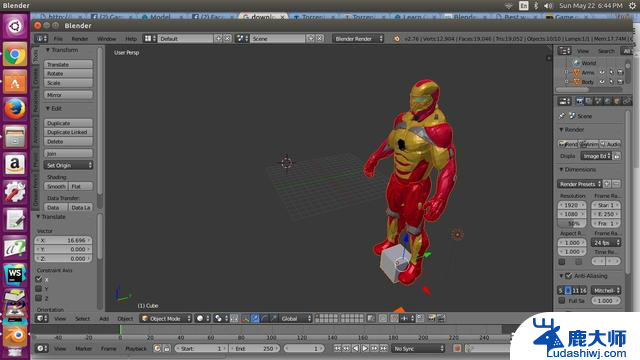Click the OpenGL render image camera icon
Screen dimensions: 640x360
pyautogui.click(x=431, y=318)
